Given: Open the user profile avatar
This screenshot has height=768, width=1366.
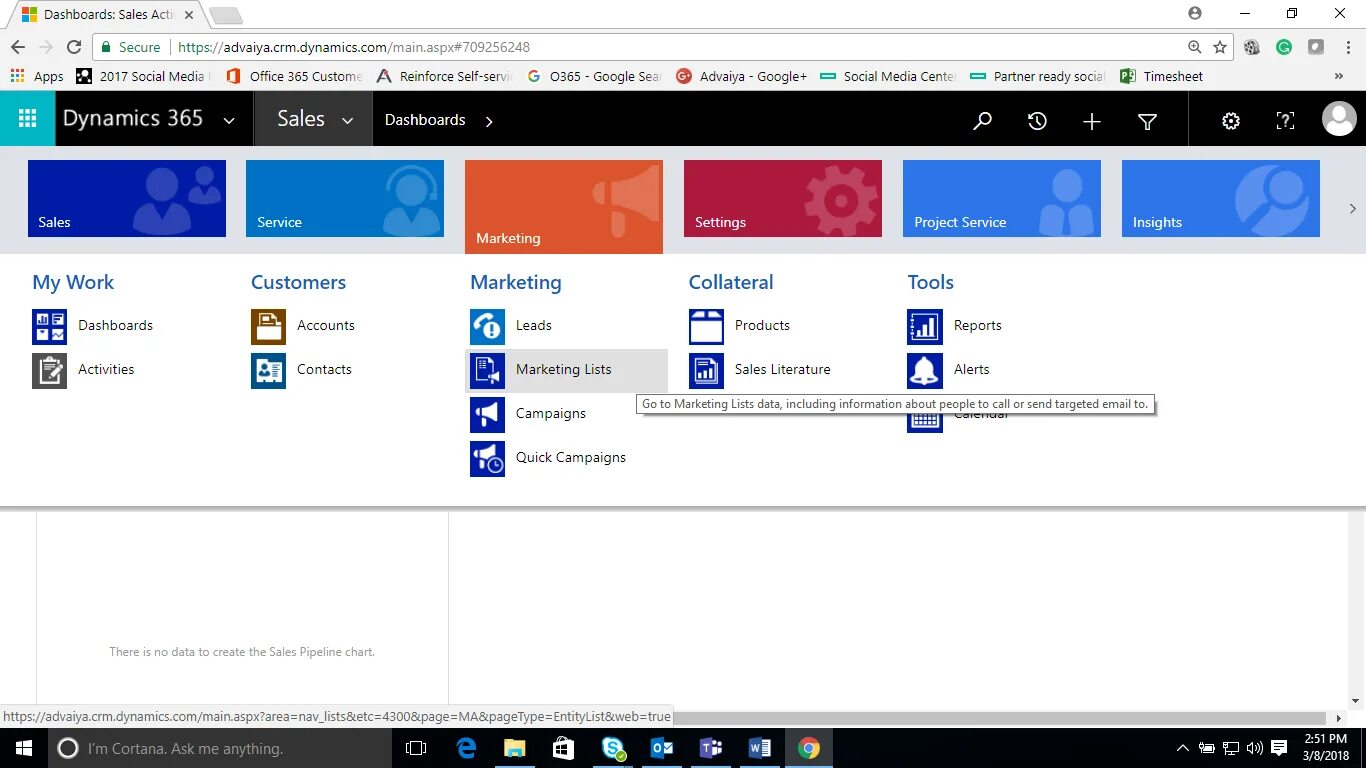Looking at the screenshot, I should (x=1339, y=119).
